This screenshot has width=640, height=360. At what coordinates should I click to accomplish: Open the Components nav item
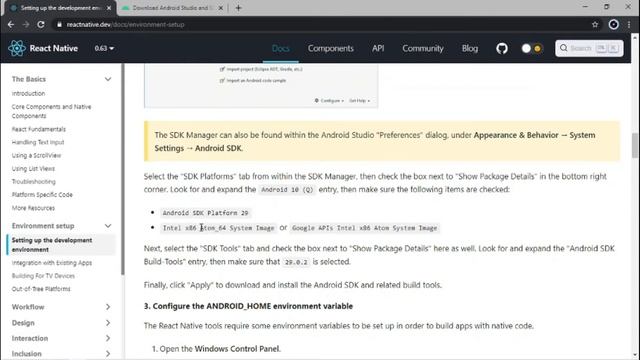331,48
